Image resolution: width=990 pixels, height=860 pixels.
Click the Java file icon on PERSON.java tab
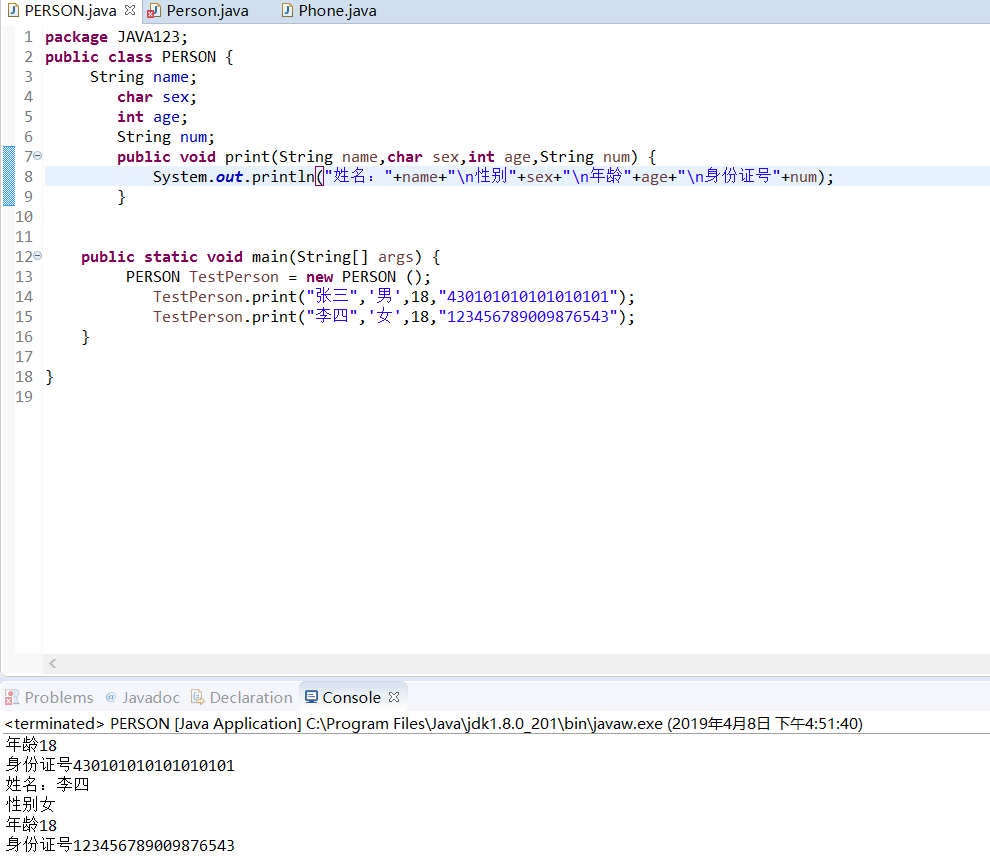(13, 11)
